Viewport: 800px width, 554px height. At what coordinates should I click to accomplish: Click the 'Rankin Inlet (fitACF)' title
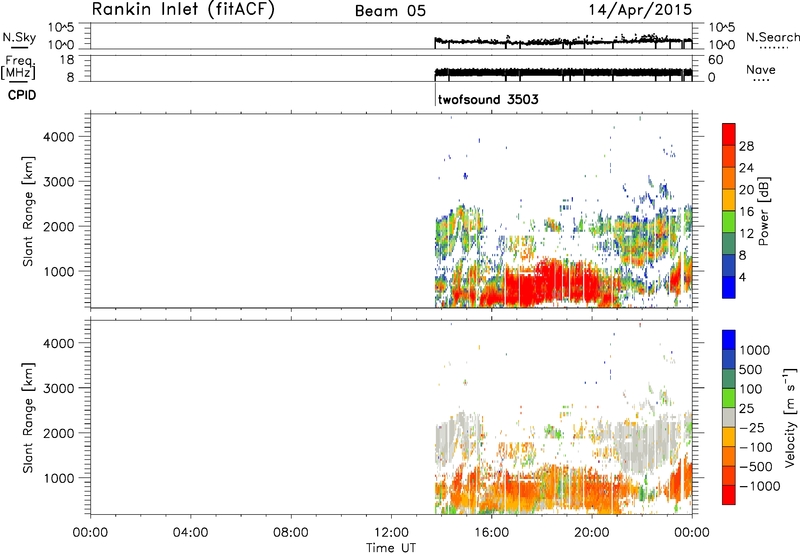tap(183, 9)
